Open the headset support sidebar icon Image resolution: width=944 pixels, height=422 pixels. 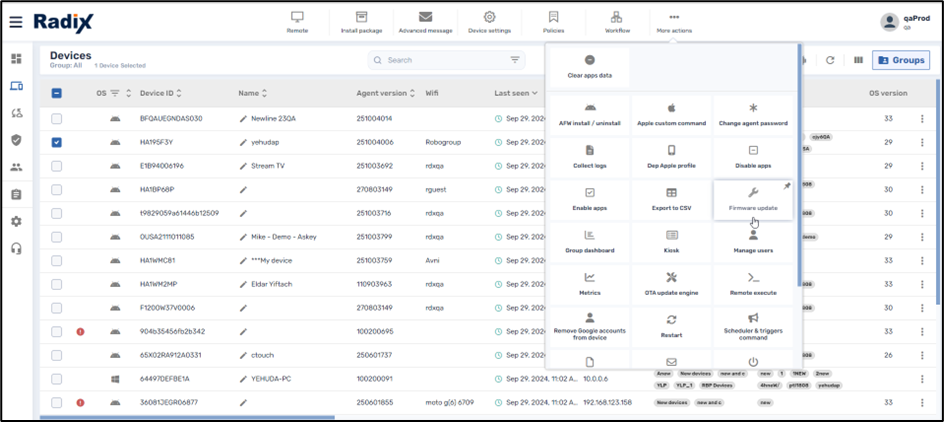coord(16,249)
